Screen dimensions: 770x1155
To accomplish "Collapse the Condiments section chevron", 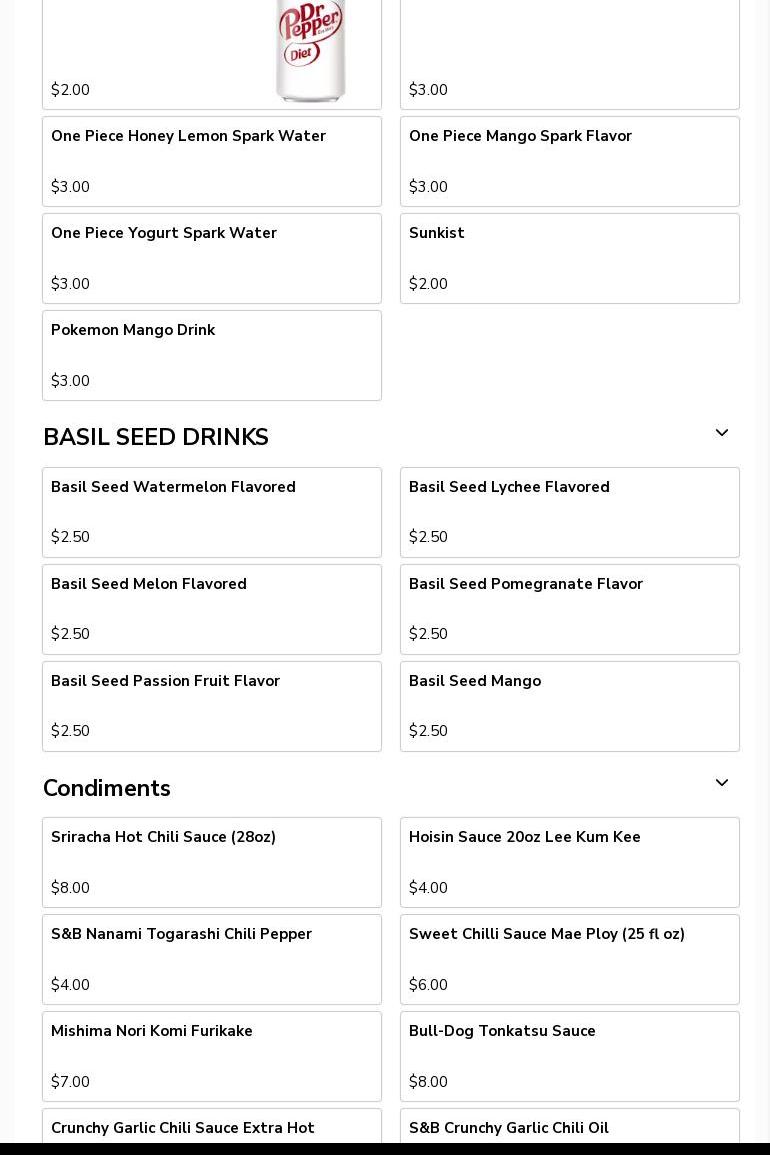I will point(721,783).
